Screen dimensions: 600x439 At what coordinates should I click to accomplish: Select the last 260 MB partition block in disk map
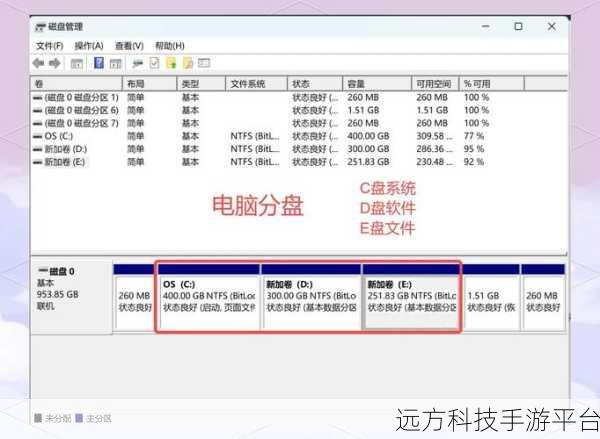pyautogui.click(x=543, y=297)
